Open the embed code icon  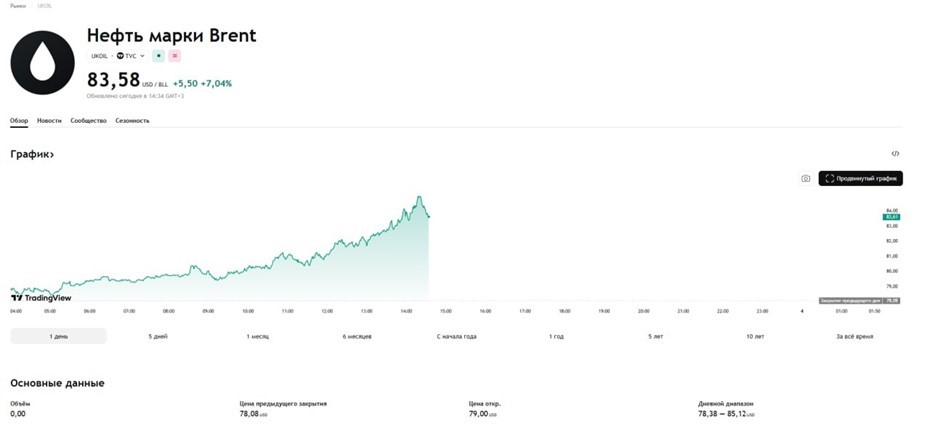click(x=895, y=154)
